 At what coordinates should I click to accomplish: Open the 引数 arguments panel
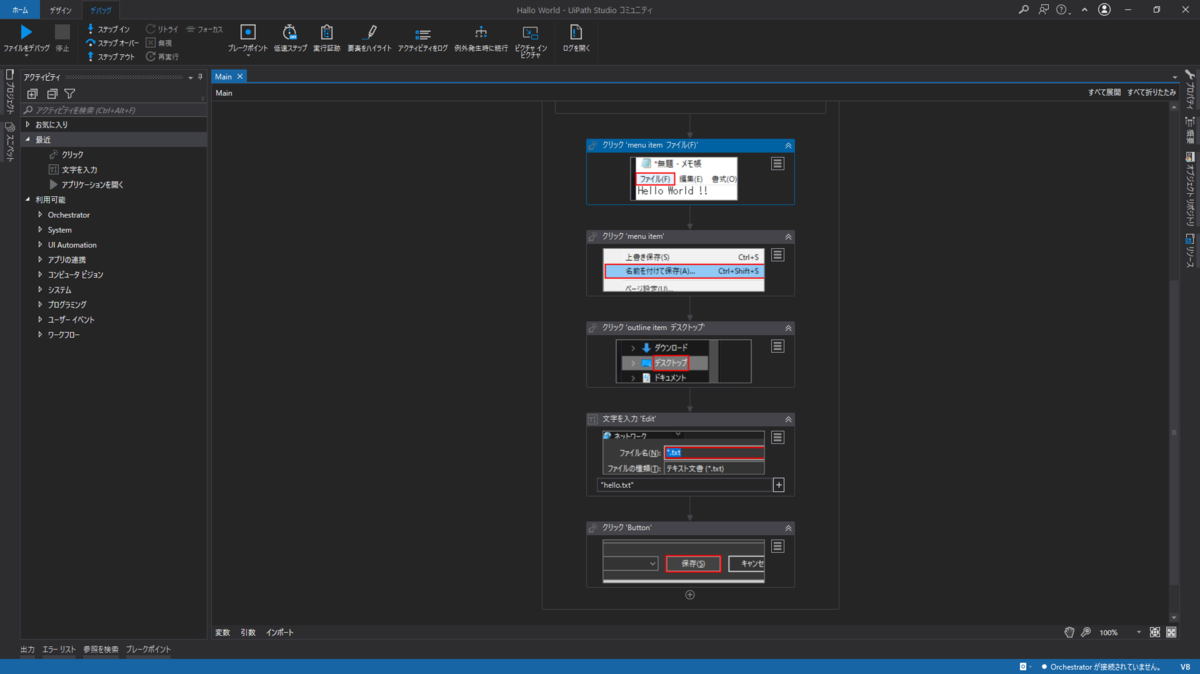pyautogui.click(x=248, y=633)
